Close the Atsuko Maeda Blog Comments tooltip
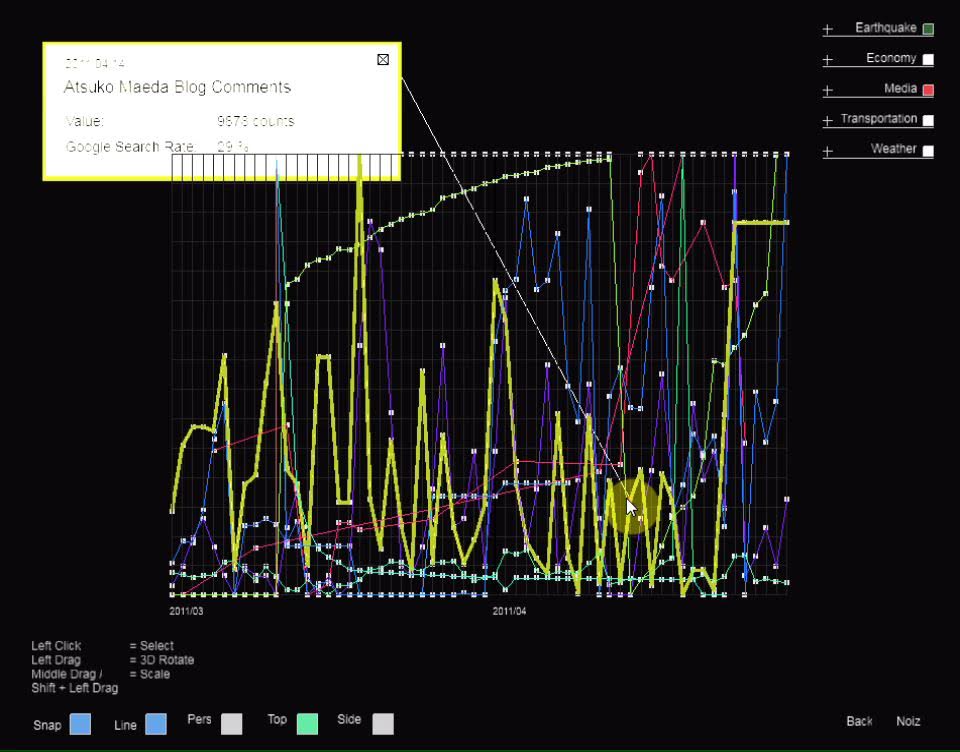The width and height of the screenshot is (960, 752). (383, 60)
